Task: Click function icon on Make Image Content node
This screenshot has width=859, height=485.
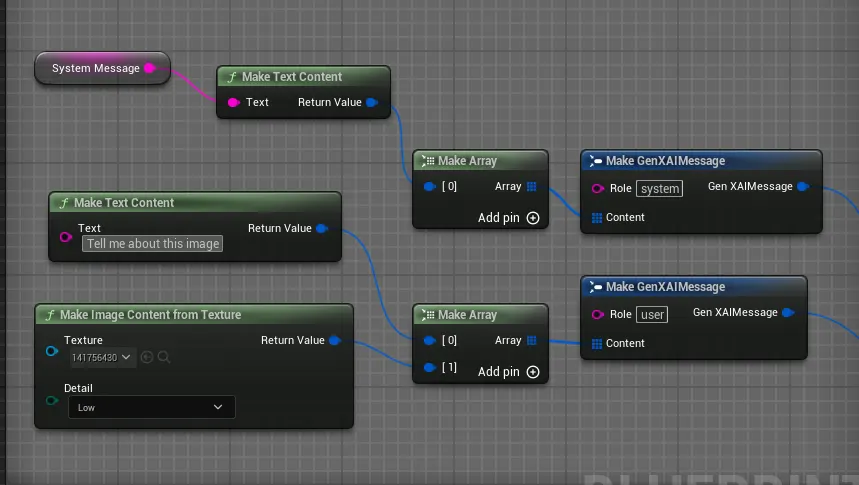Action: click(50, 315)
